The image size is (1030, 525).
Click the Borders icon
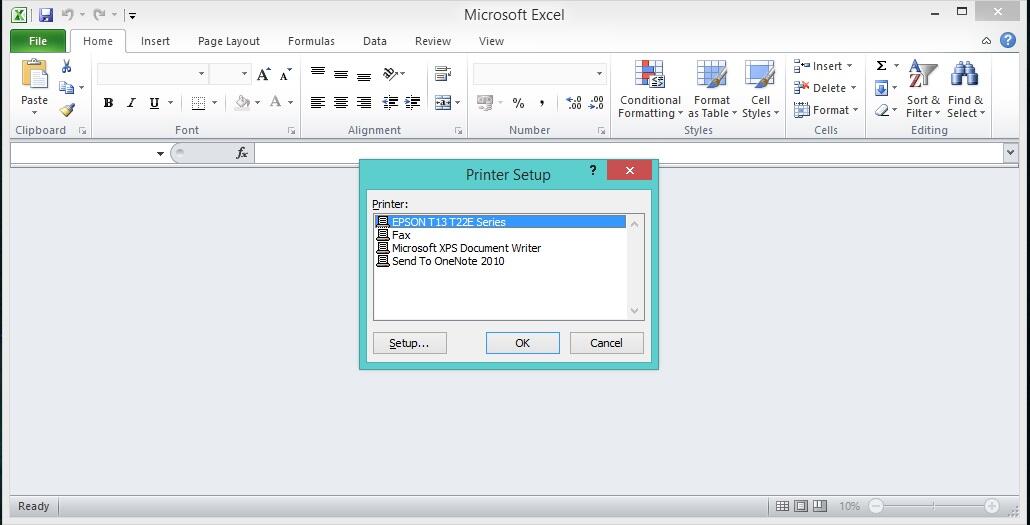point(198,103)
